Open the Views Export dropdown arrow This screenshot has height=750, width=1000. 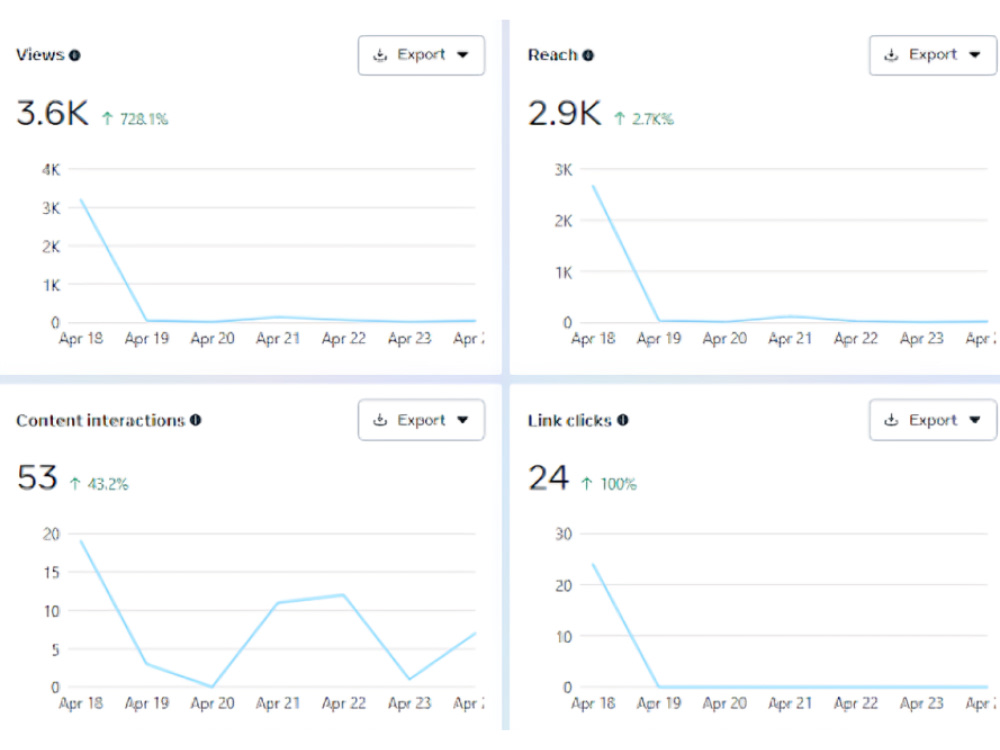[x=463, y=55]
